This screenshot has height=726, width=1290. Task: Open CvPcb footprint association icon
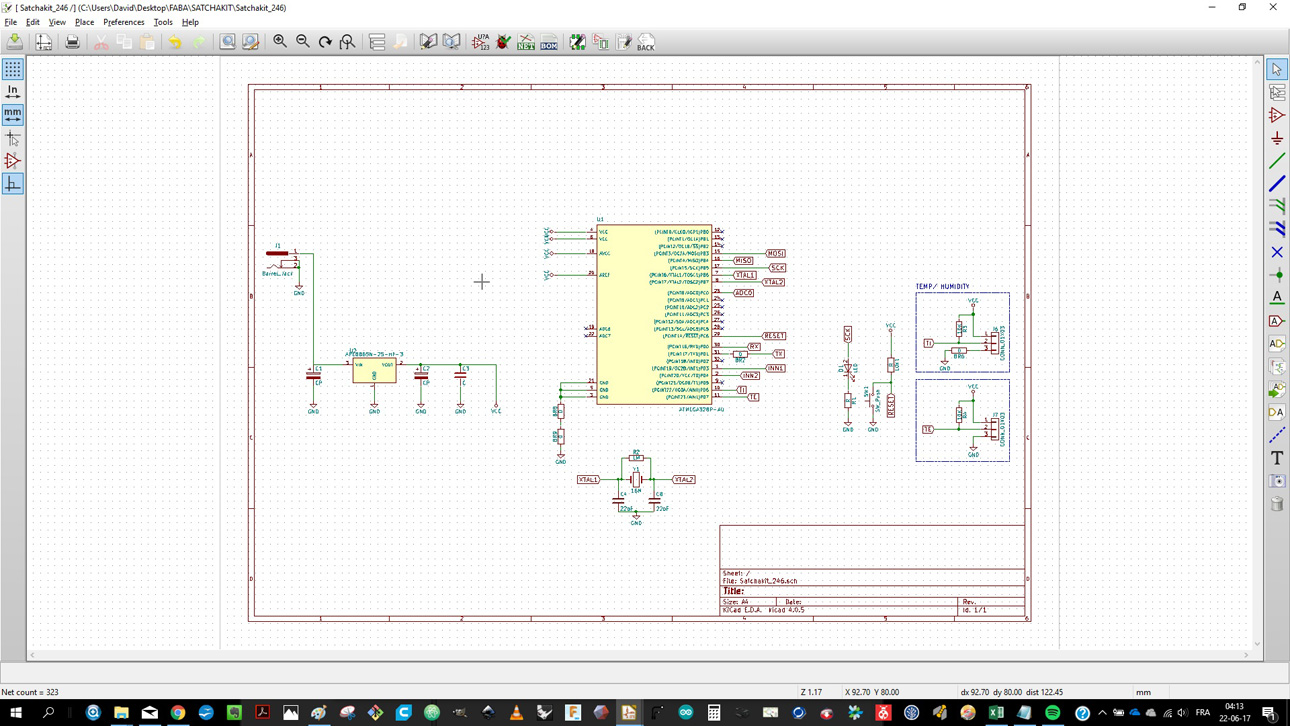click(x=601, y=42)
